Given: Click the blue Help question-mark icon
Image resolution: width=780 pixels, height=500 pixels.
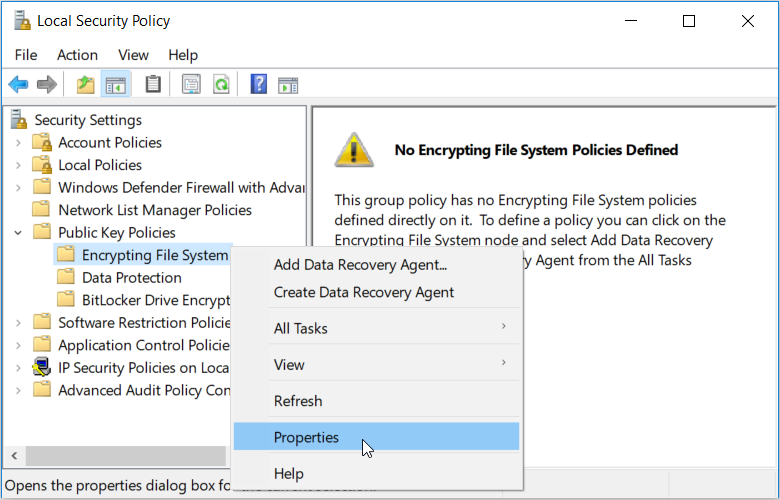Looking at the screenshot, I should point(259,85).
